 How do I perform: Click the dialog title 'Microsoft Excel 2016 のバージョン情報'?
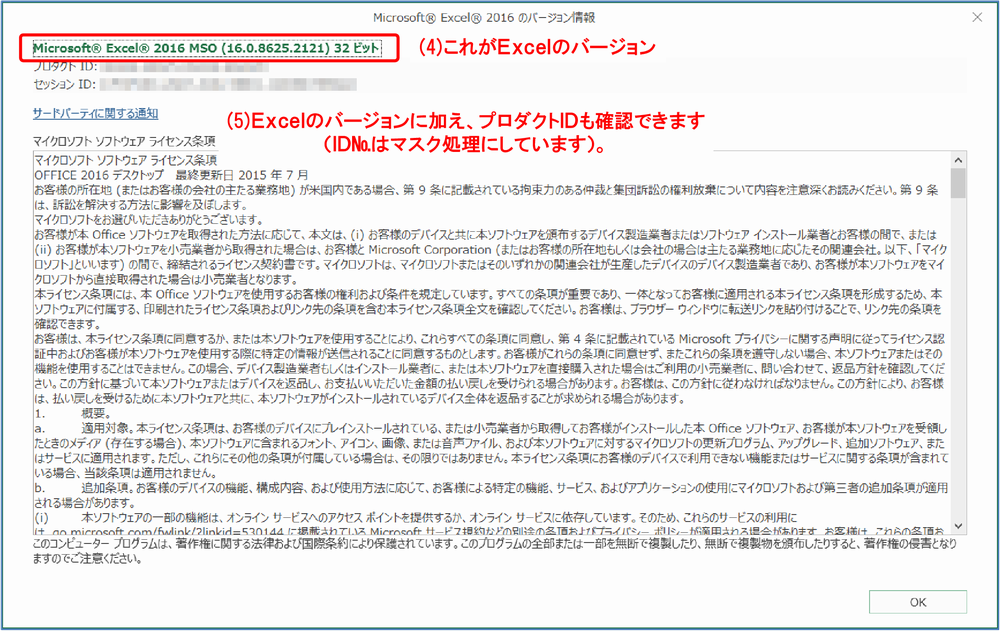(484, 18)
